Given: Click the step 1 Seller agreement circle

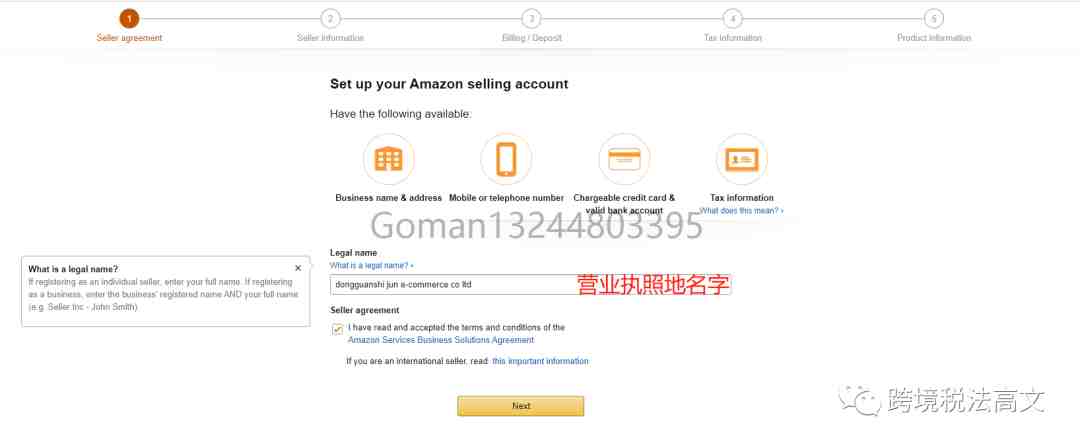Looking at the screenshot, I should 129,19.
